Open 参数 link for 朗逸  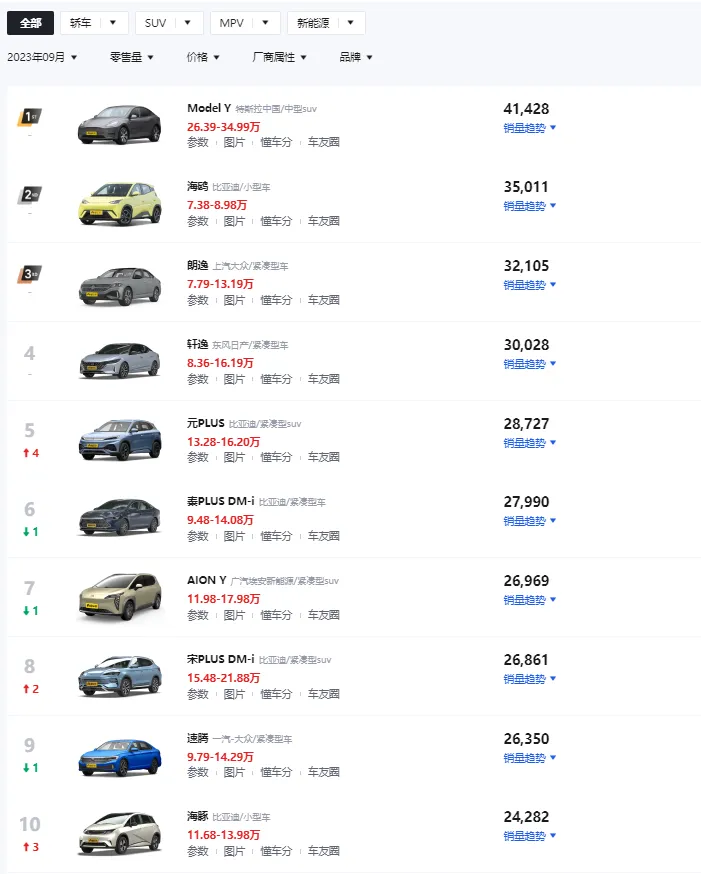[198, 300]
